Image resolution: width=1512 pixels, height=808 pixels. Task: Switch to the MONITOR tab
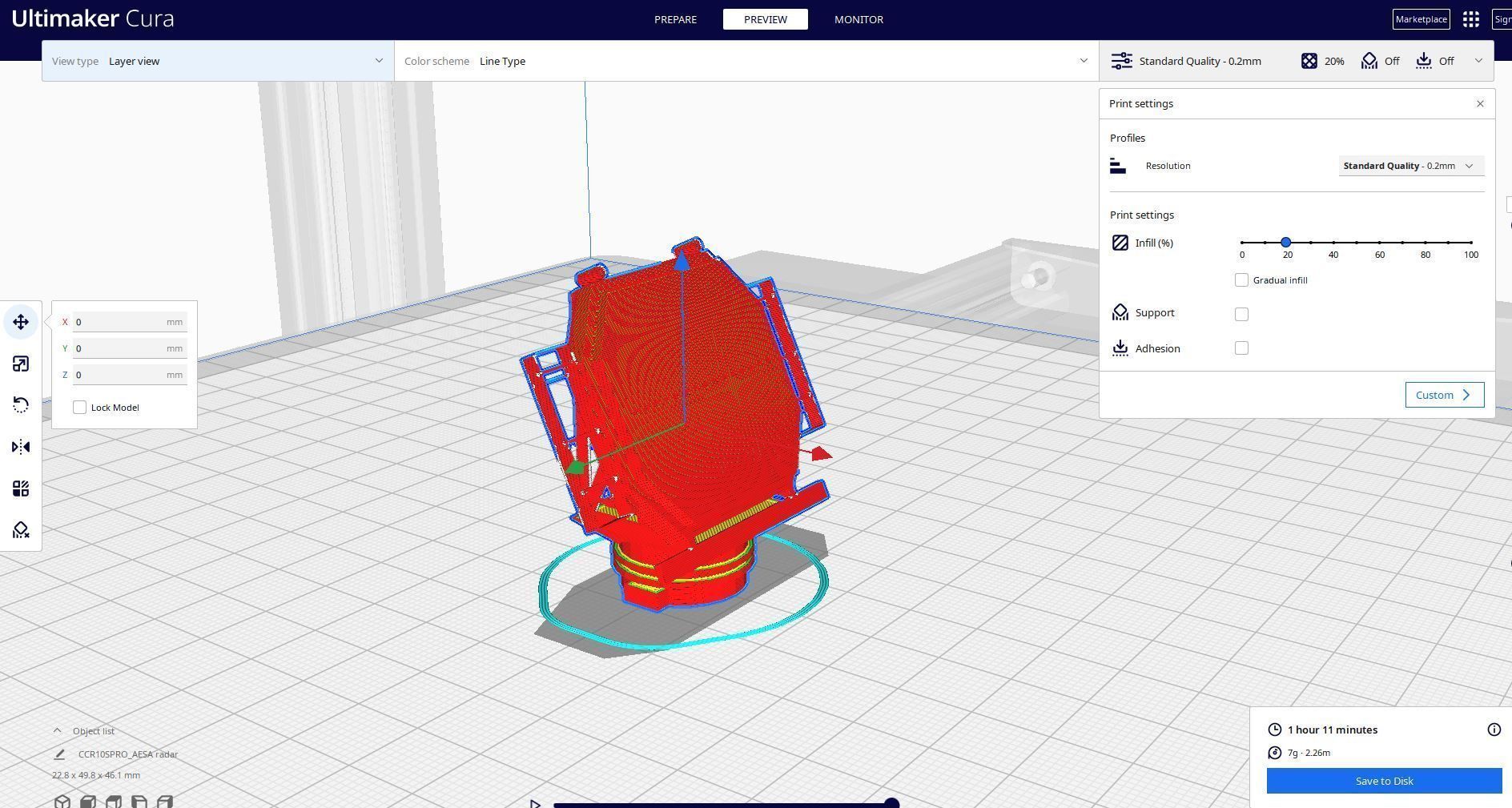tap(859, 19)
